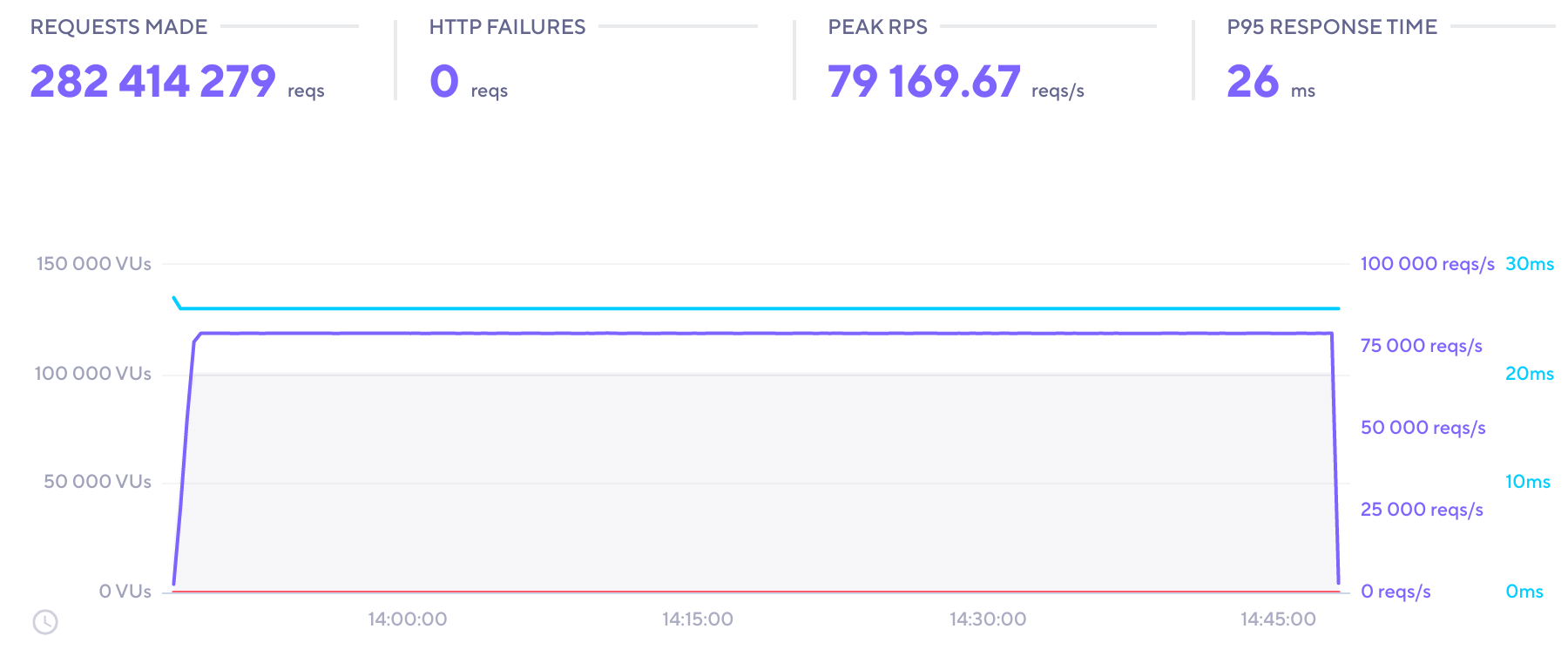This screenshot has height=663, width=1568.
Task: Click the HTTP Failures 0 reqs value
Action: tap(469, 81)
